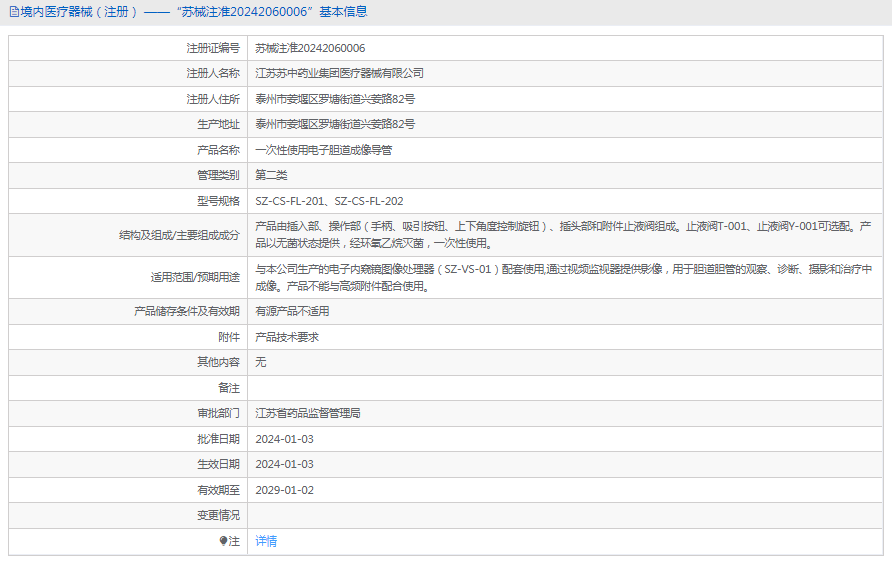Click the 注册人名称 label
The image size is (892, 564).
[x=213, y=73]
